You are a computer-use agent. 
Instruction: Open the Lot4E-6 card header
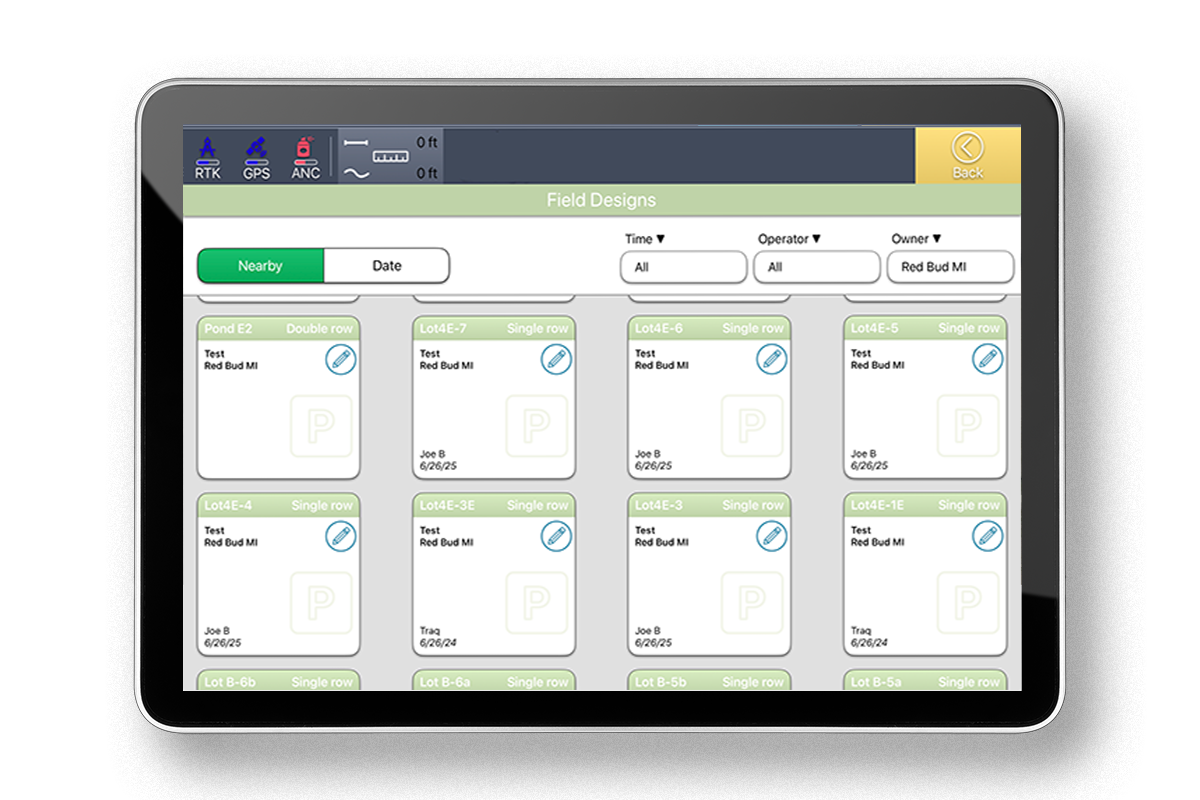pos(710,329)
